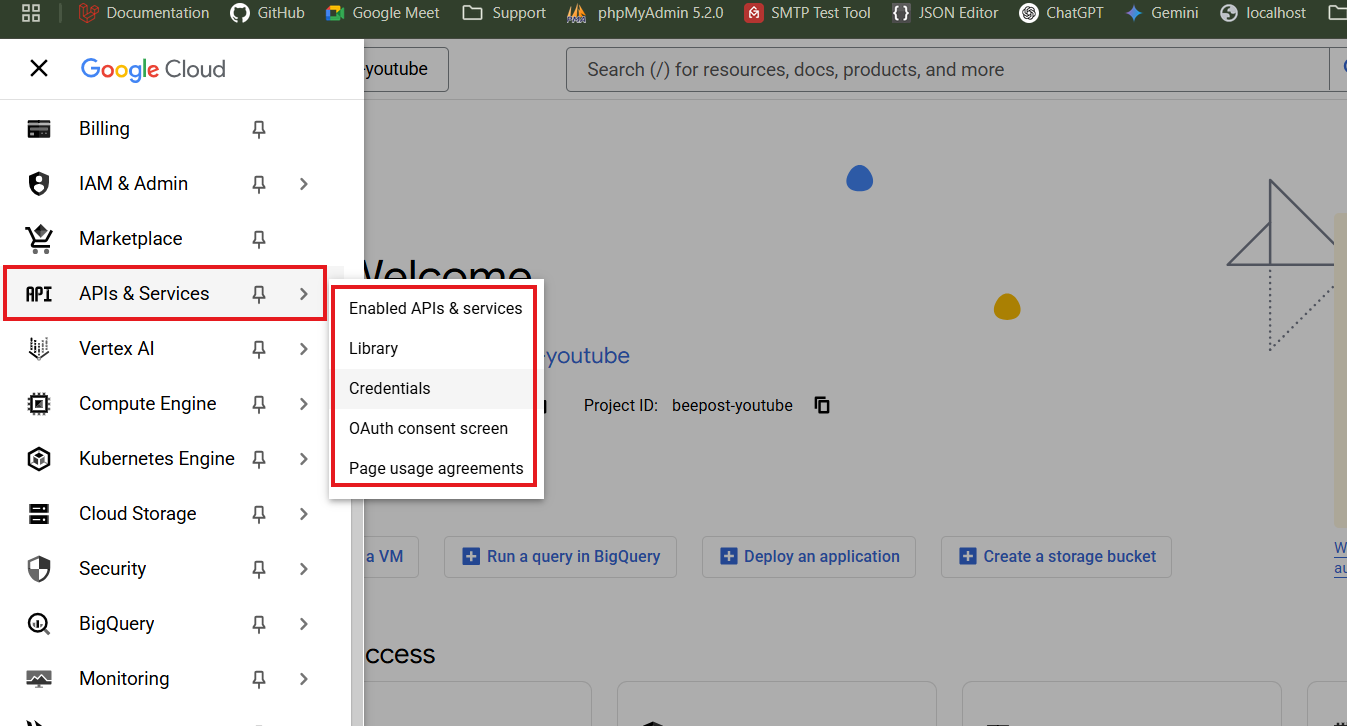This screenshot has width=1347, height=726.
Task: Pin Monitoring to the menu
Action: 259,679
